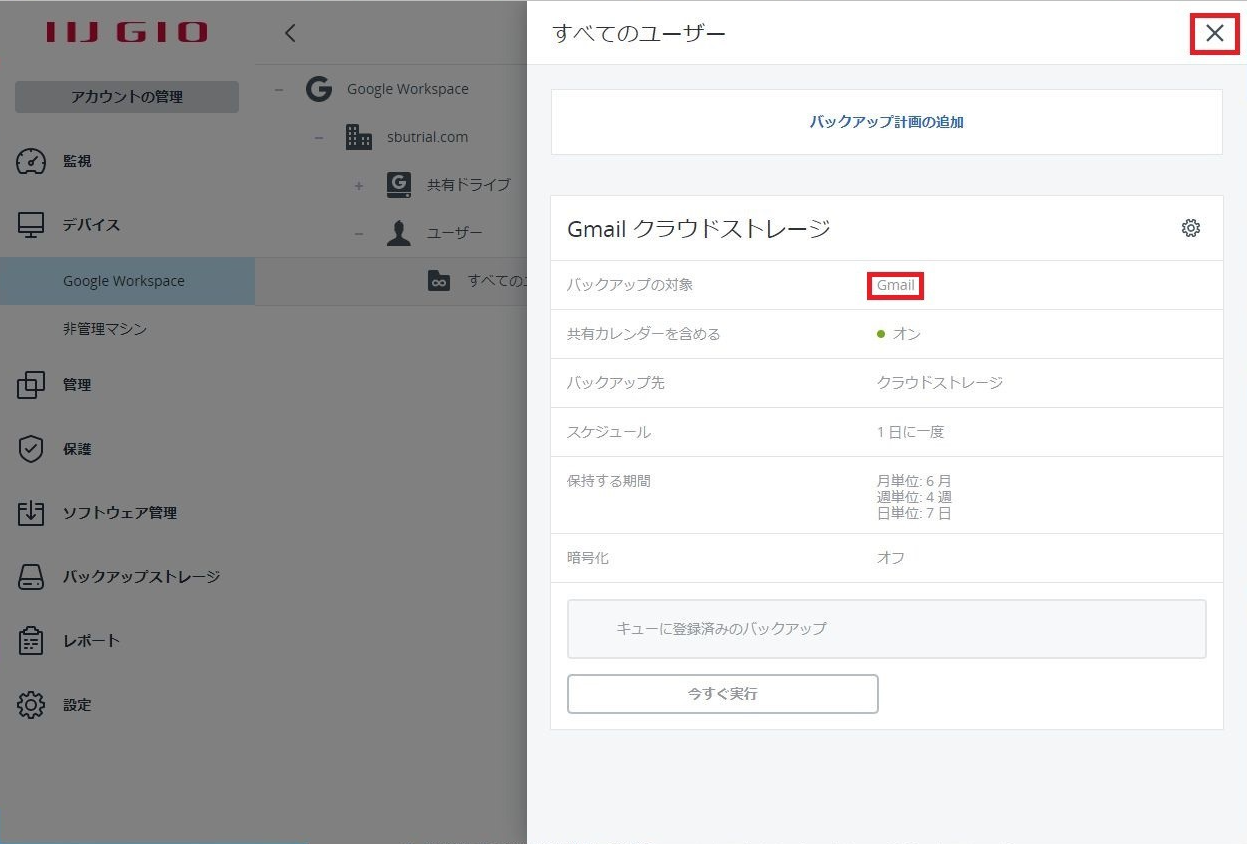The image size is (1247, 844).
Task: Click the バックアップストレージ drive icon
Action: [x=31, y=577]
